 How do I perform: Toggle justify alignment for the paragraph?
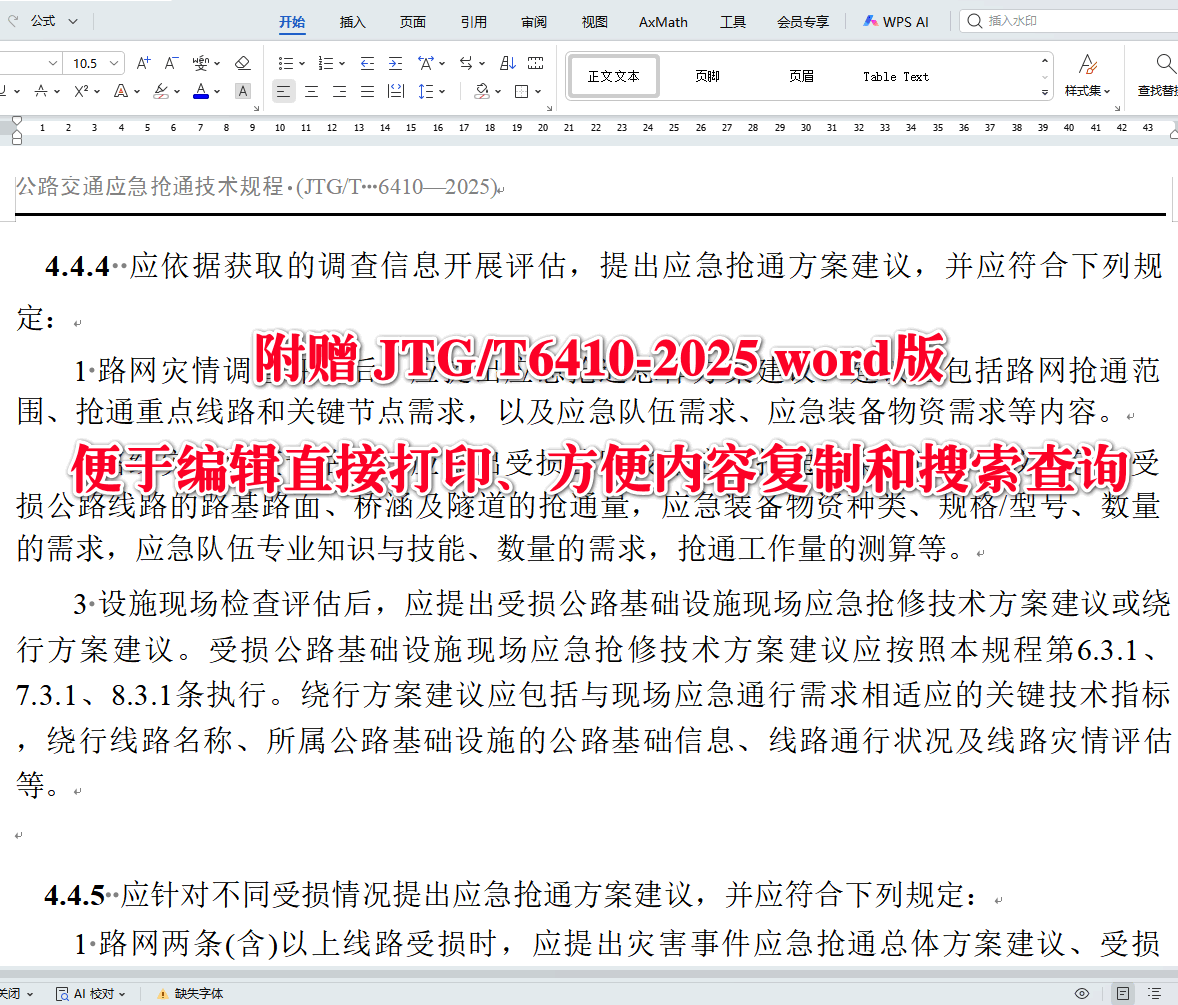[367, 90]
